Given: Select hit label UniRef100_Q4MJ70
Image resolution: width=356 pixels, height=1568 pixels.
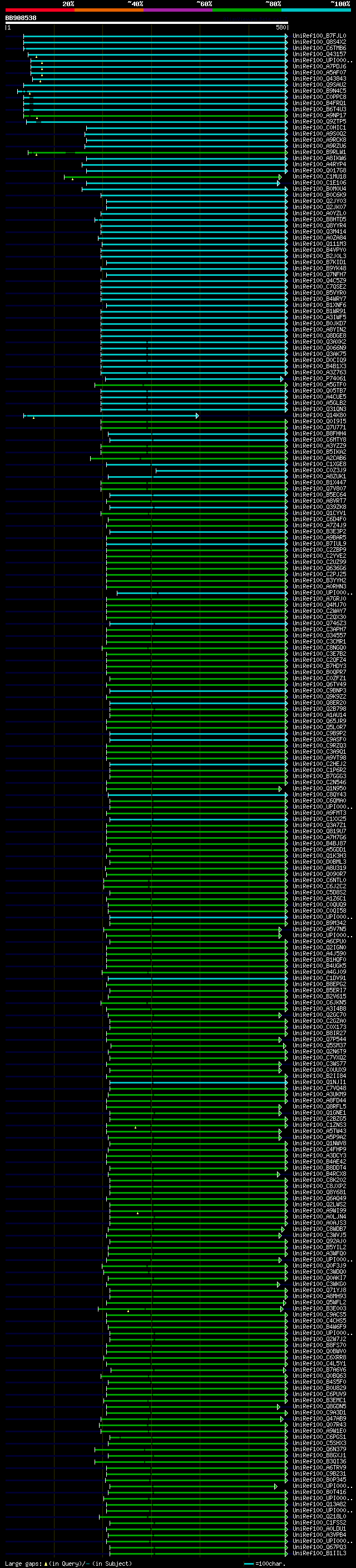Looking at the screenshot, I should coord(319,605).
